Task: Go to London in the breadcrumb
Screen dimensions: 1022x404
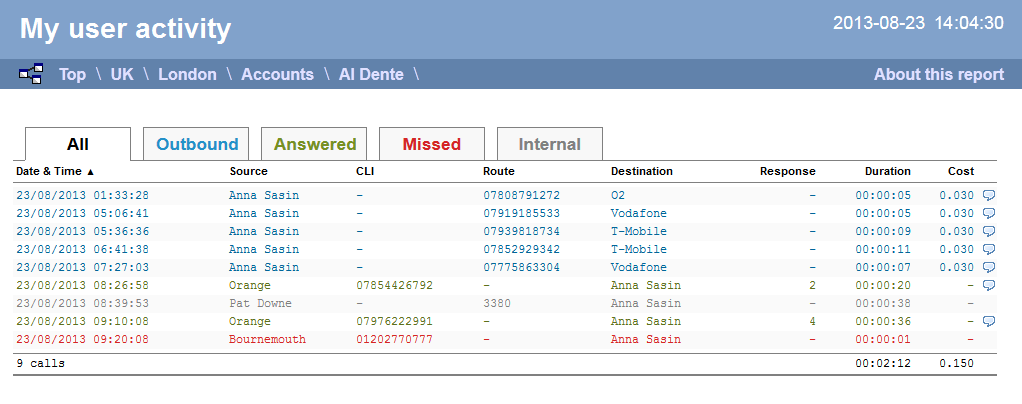Action: pos(187,74)
